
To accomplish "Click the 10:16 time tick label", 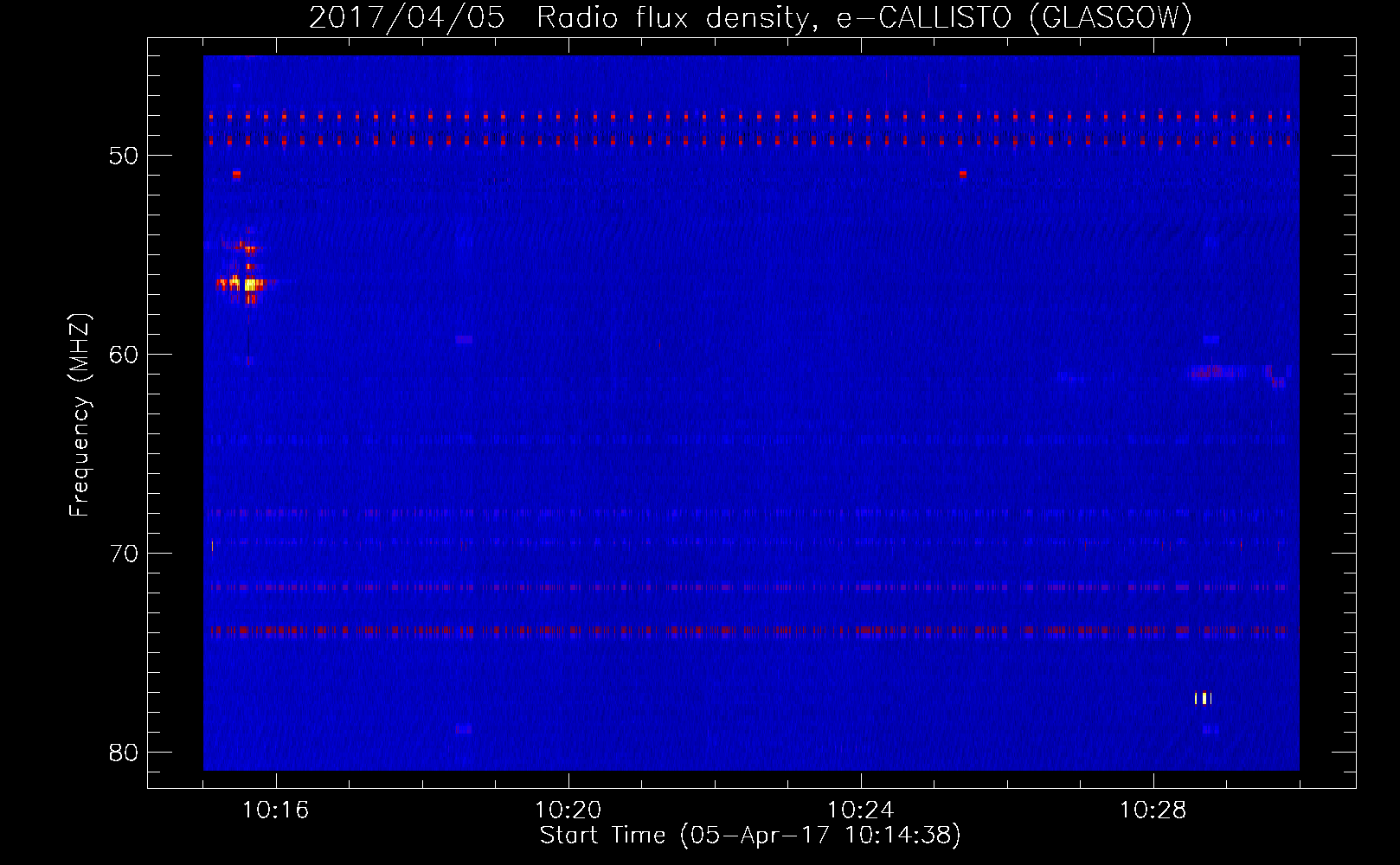I will coord(276,811).
